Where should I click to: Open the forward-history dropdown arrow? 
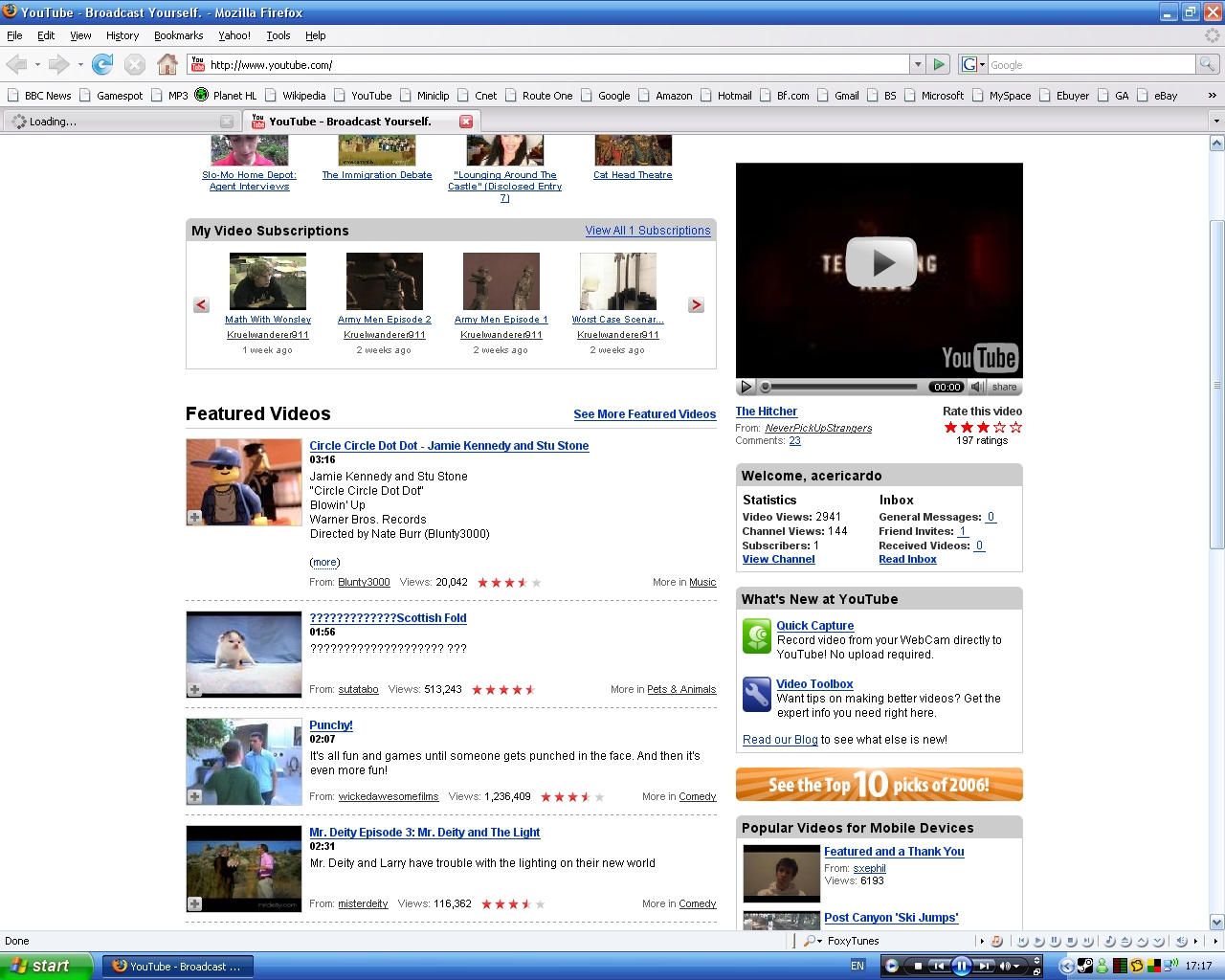click(x=80, y=65)
